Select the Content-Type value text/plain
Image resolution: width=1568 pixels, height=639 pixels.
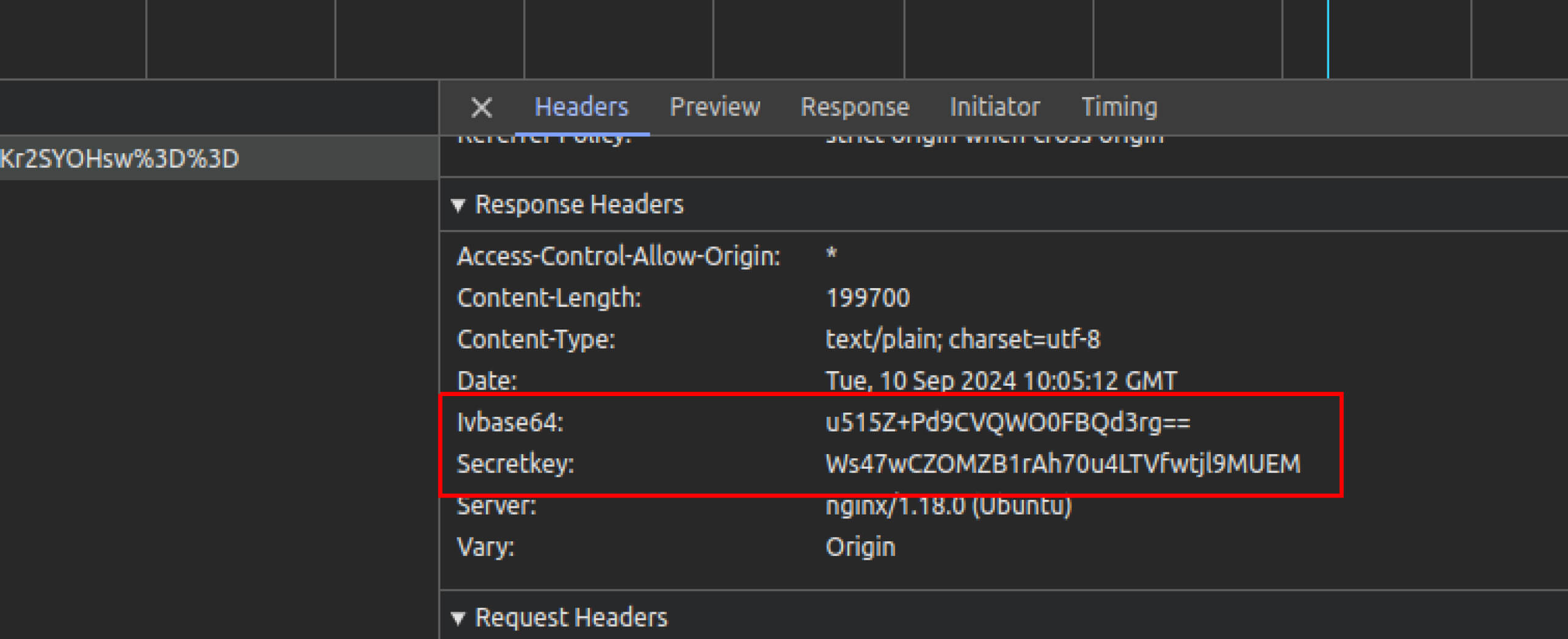[962, 339]
